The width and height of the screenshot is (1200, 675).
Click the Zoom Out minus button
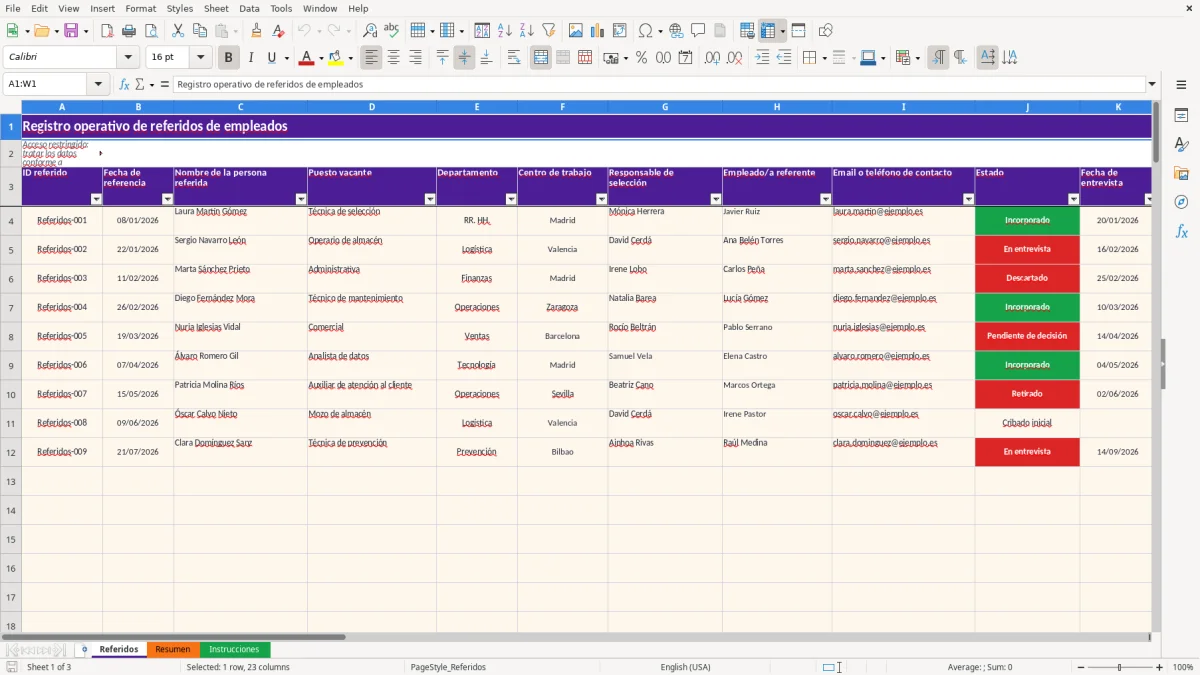(1082, 667)
